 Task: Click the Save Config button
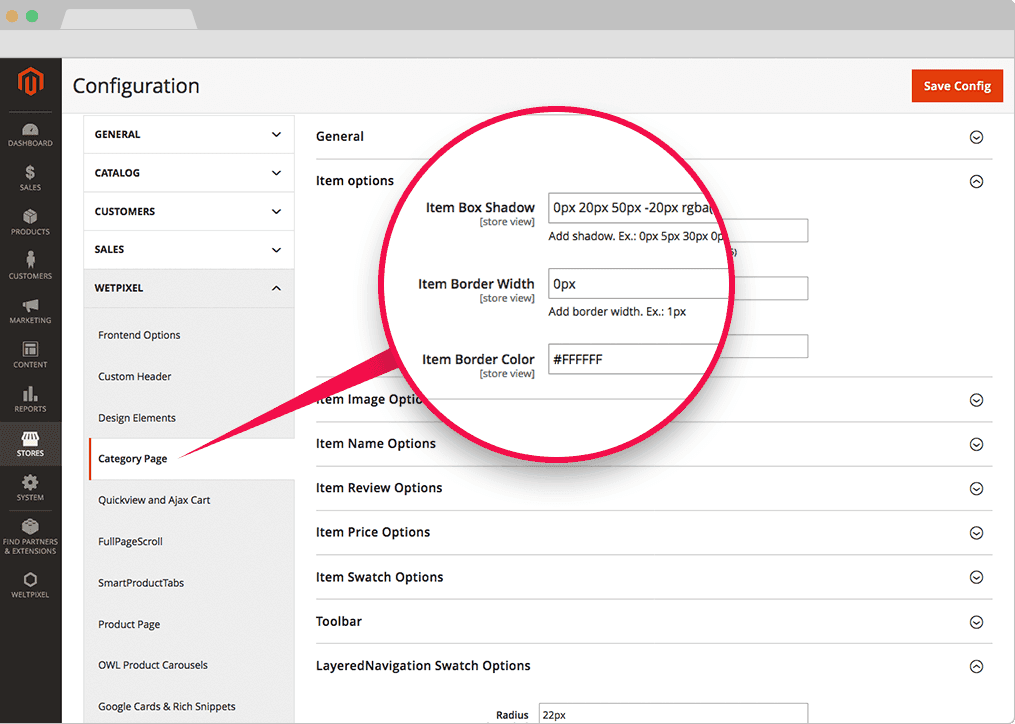click(956, 86)
